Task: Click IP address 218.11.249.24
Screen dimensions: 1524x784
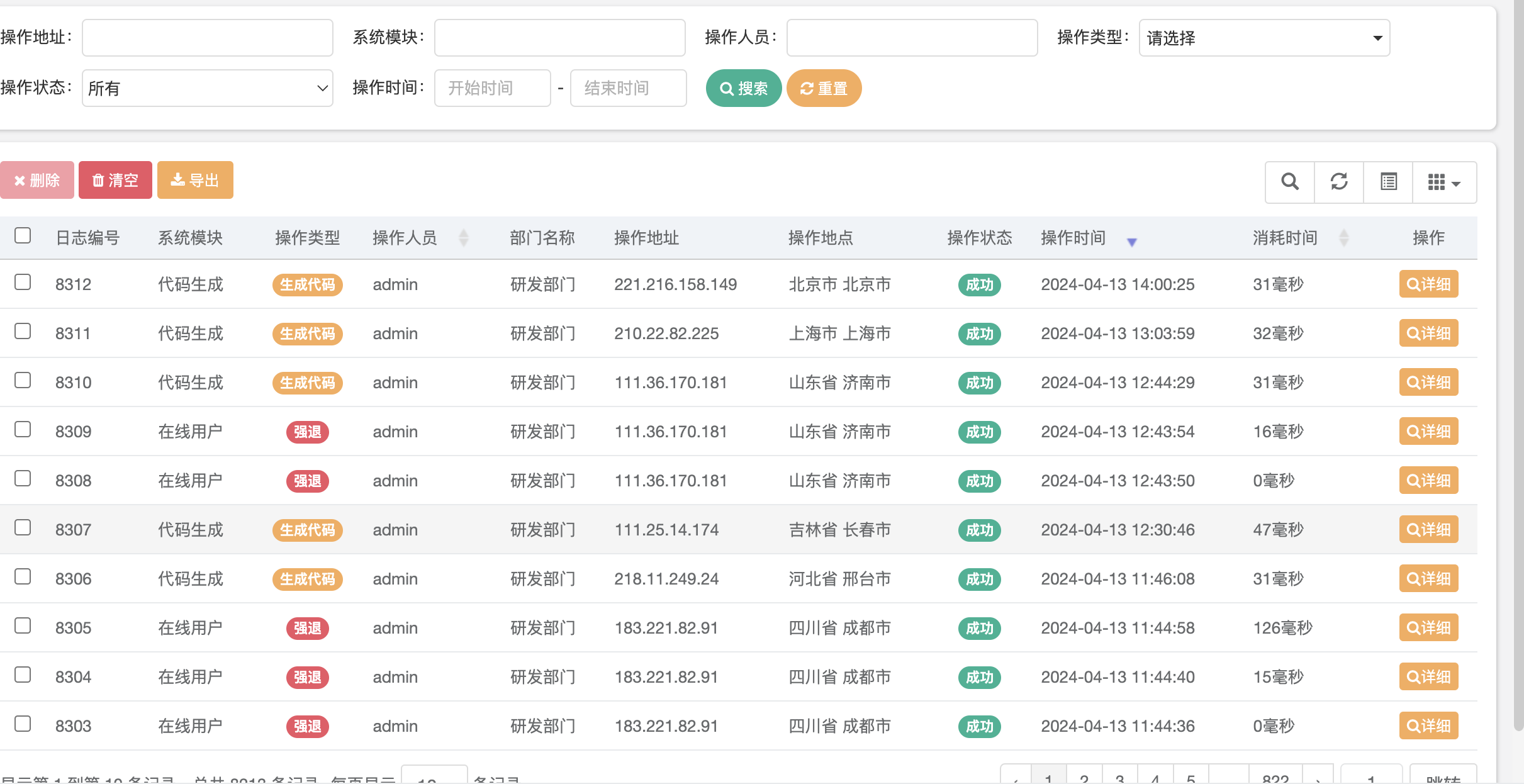Action: (x=666, y=579)
